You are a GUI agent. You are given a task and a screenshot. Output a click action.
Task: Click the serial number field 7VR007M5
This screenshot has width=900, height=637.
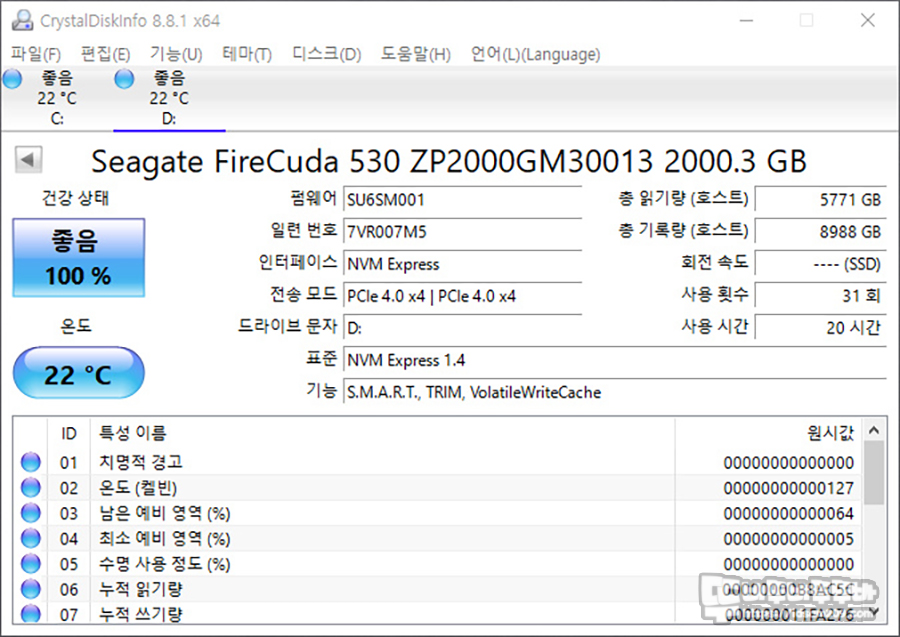(x=463, y=232)
